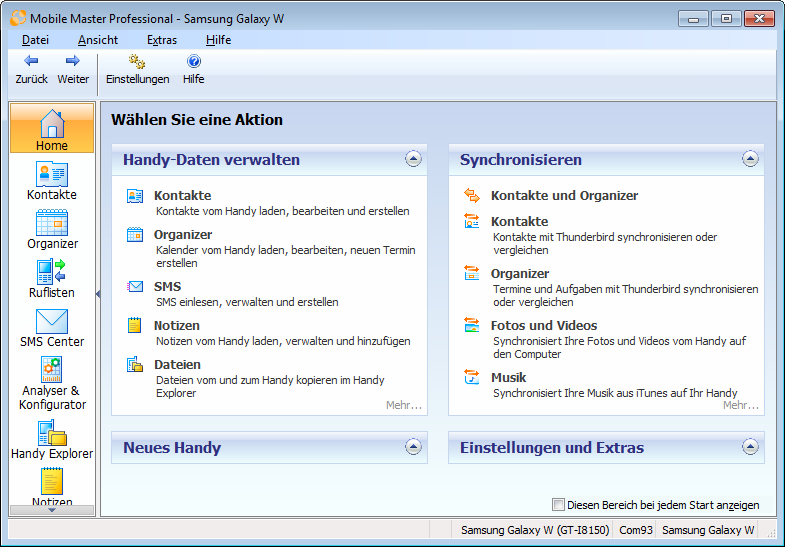785x547 pixels.
Task: Click the Dateien link under Handy-Daten
Action: (x=177, y=365)
